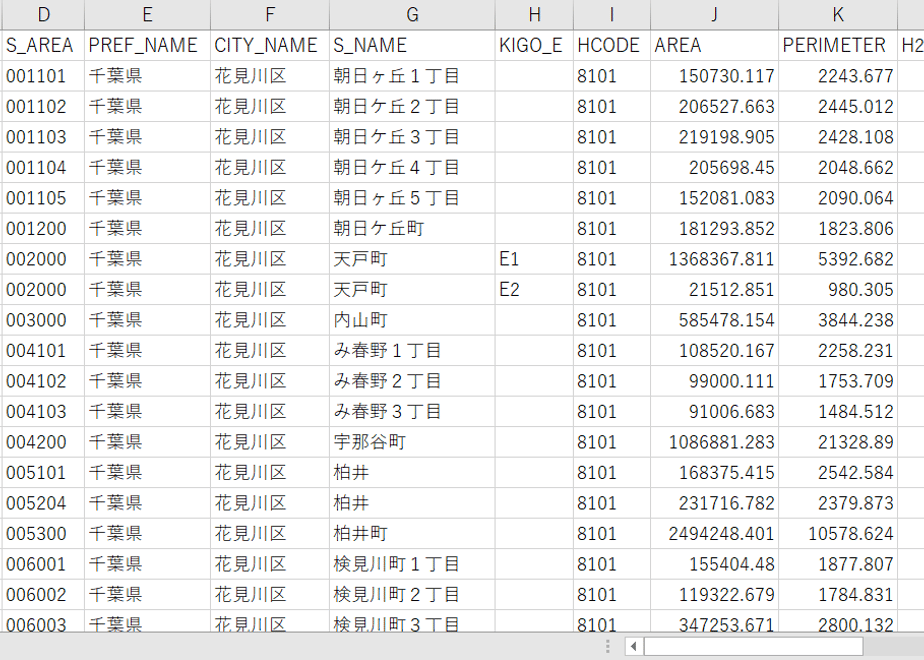Select column I header

[x=612, y=14]
